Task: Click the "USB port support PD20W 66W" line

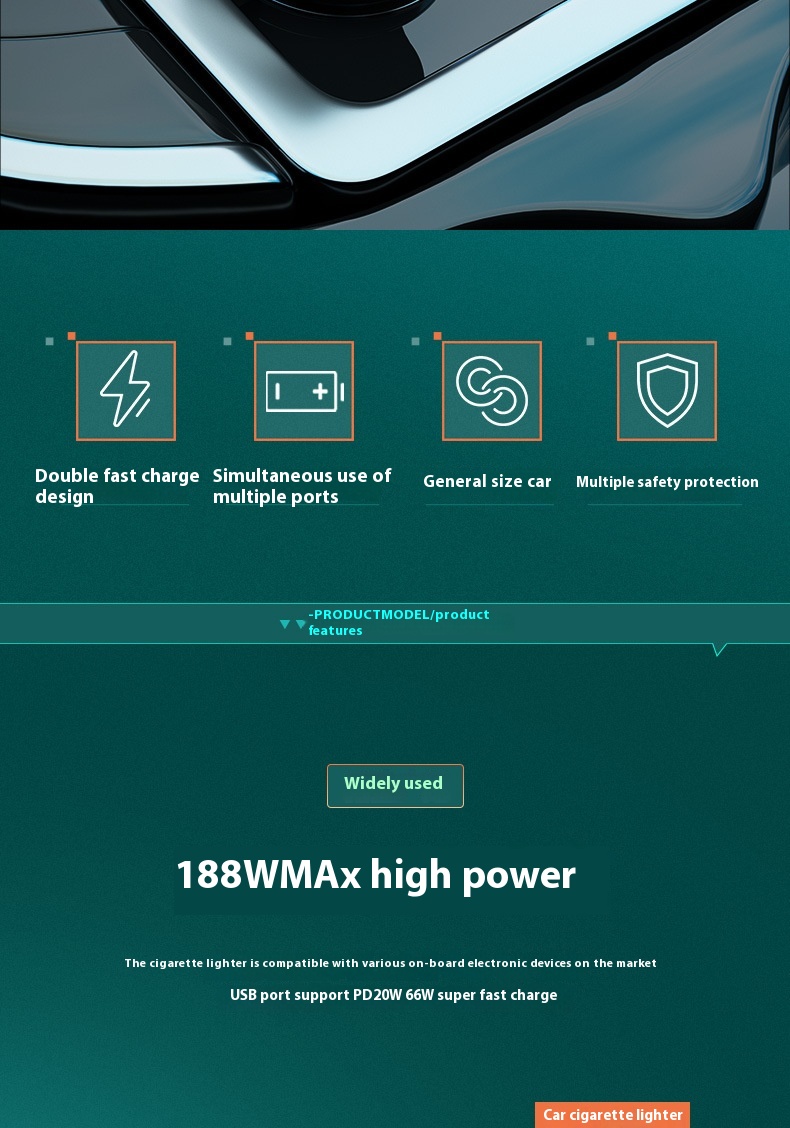Action: pos(394,995)
